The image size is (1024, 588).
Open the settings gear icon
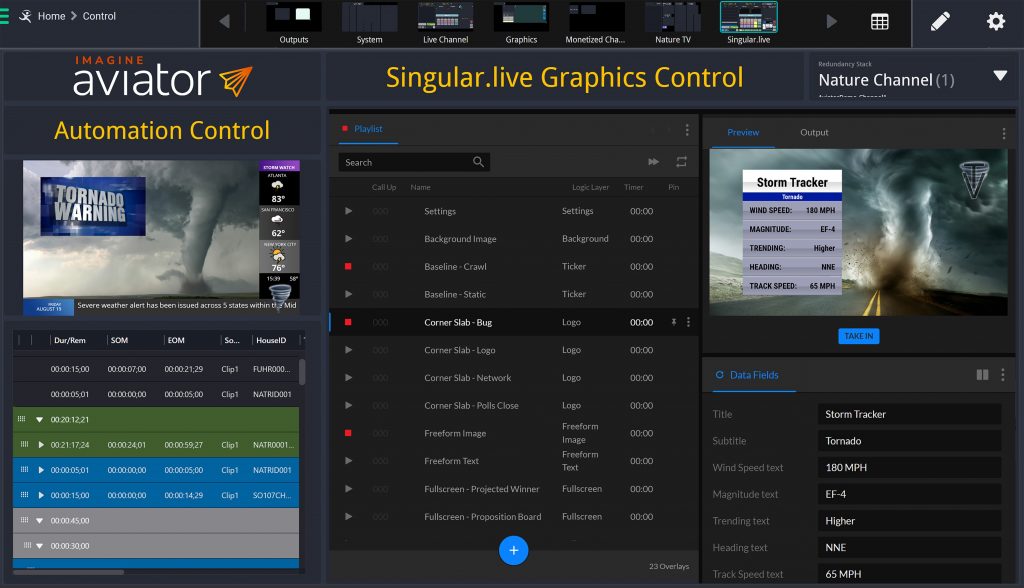click(995, 22)
